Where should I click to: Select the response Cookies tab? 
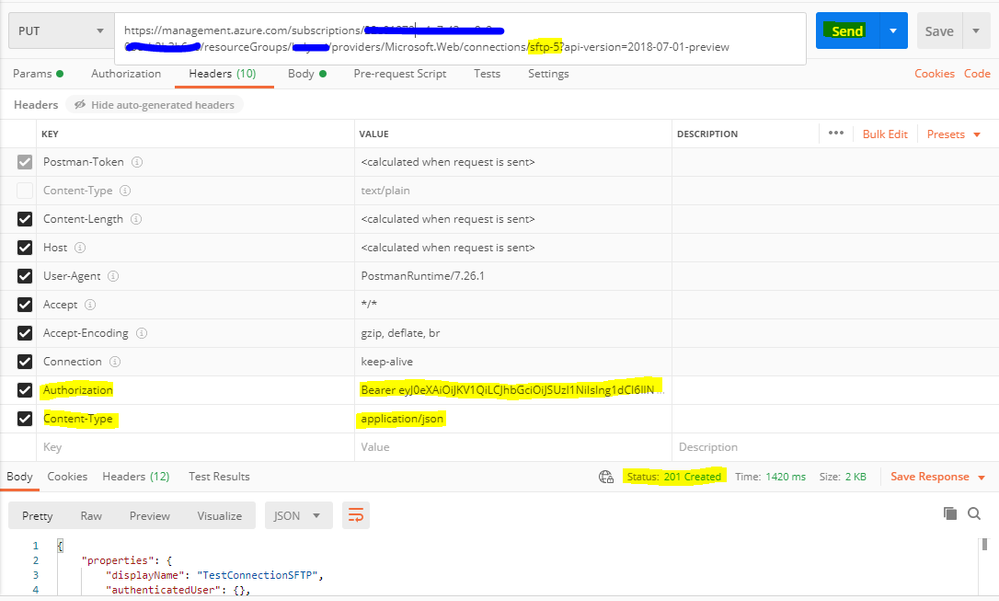pos(67,477)
